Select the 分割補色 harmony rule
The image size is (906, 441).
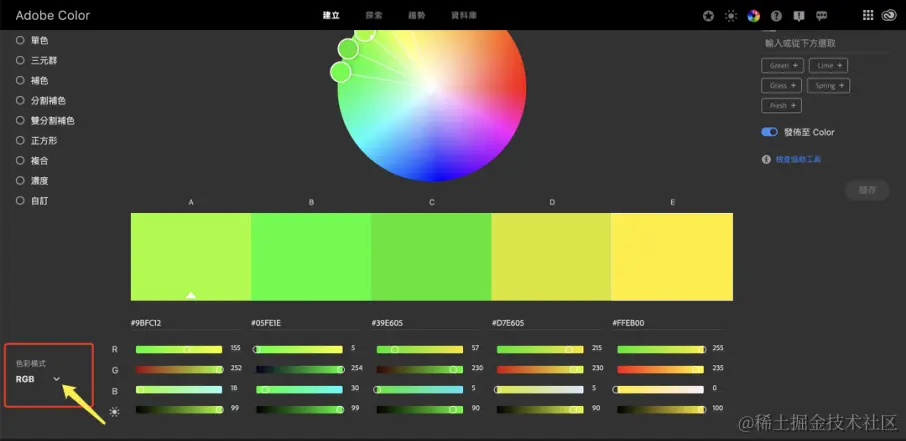point(41,101)
